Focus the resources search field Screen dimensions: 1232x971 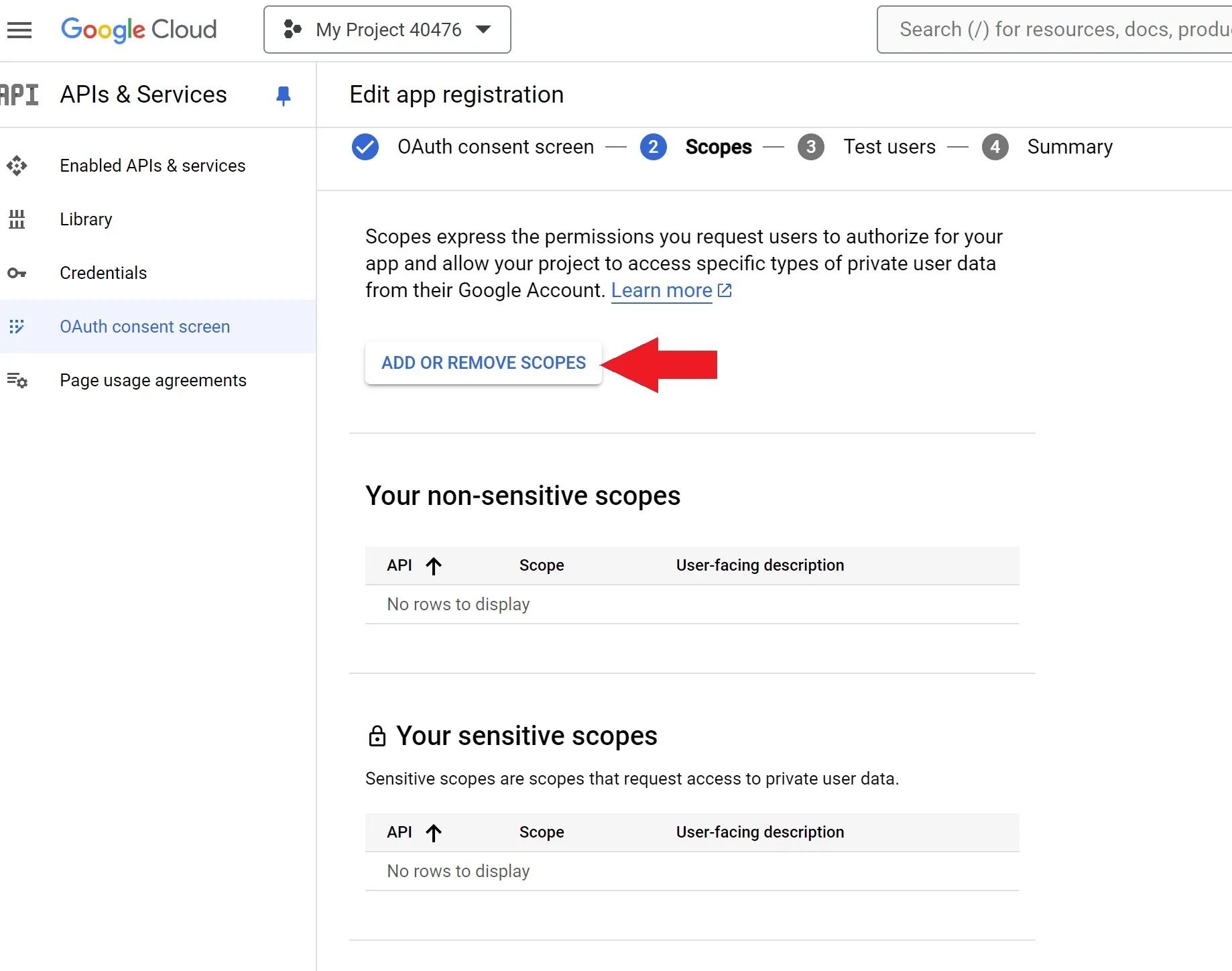pyautogui.click(x=1059, y=30)
